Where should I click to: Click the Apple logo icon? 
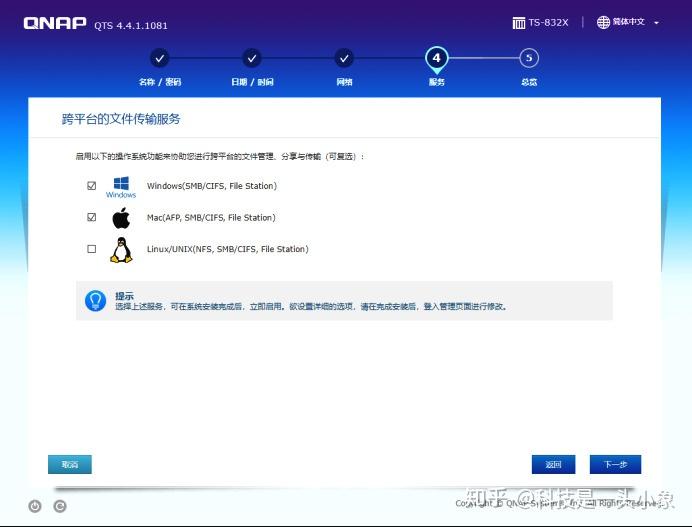(x=121, y=218)
